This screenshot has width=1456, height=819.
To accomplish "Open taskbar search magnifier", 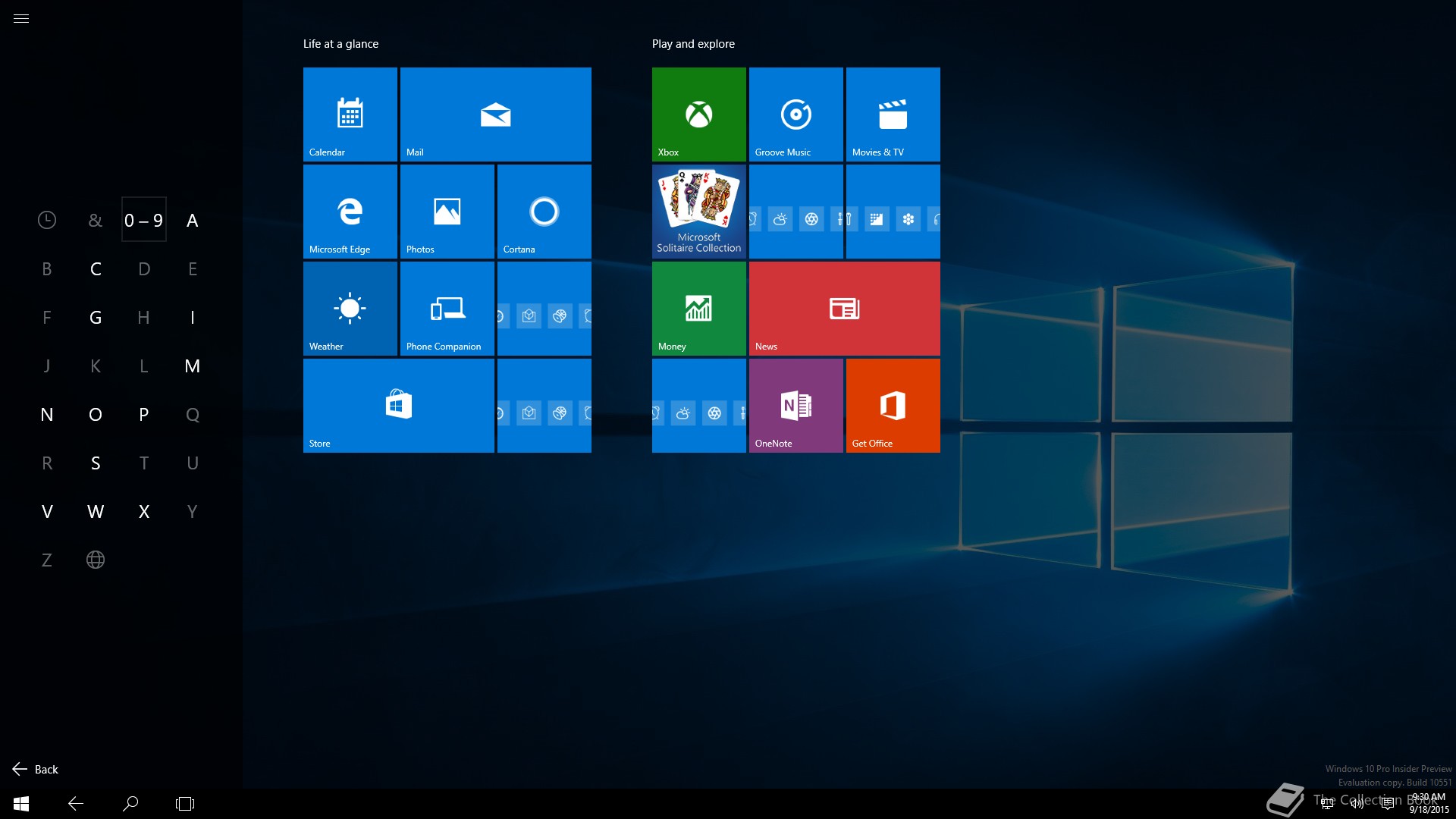I will tap(130, 804).
